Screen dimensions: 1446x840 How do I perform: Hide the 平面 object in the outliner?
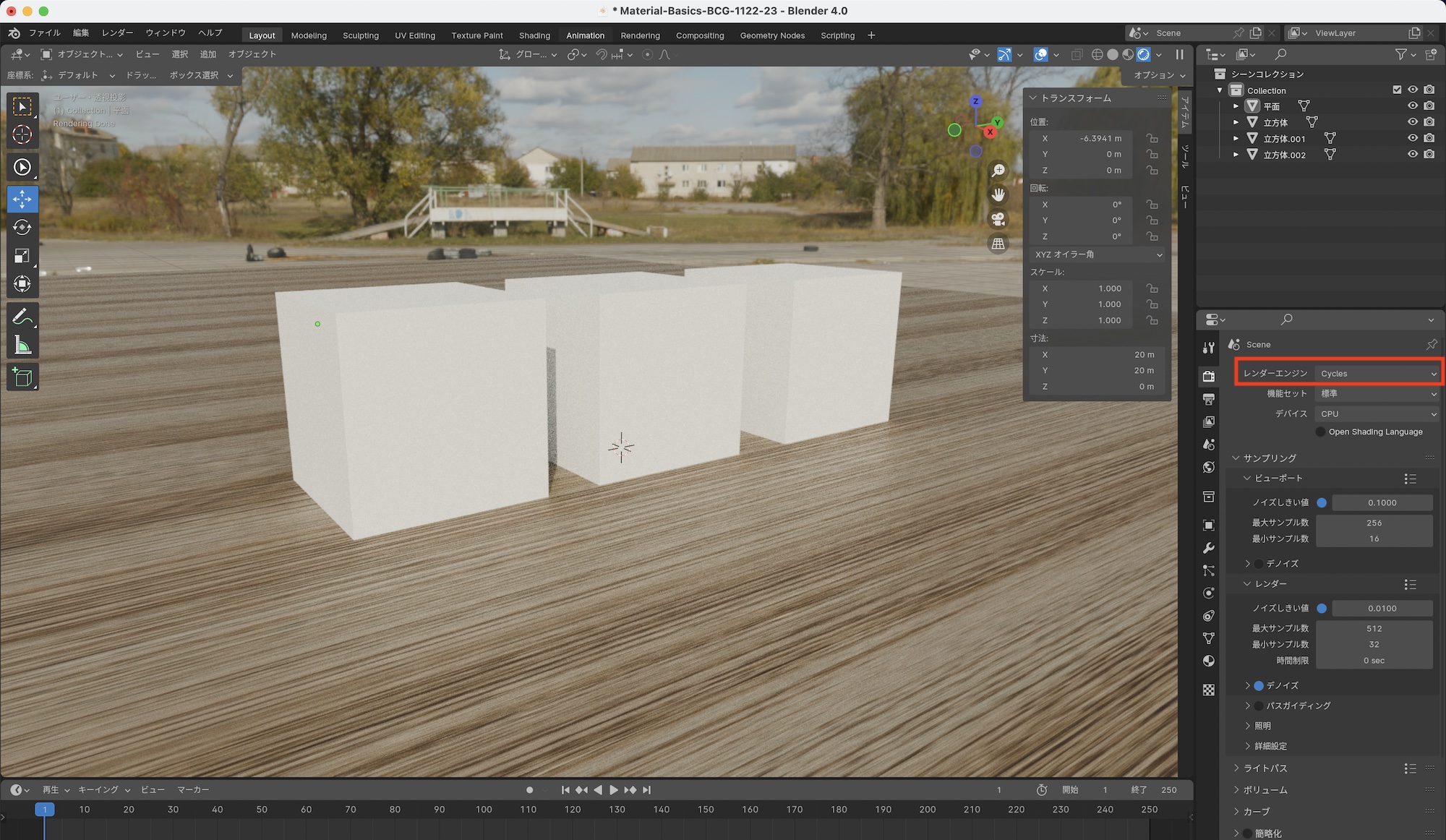click(x=1413, y=106)
